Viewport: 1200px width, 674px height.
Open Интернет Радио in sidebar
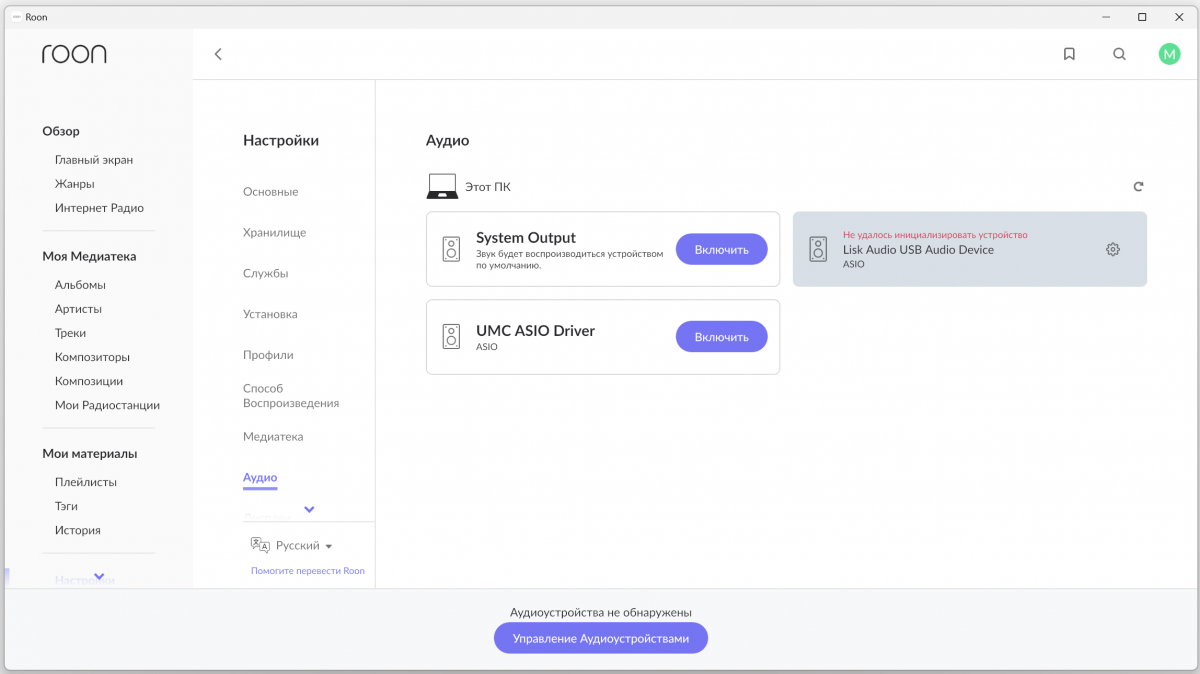click(99, 208)
